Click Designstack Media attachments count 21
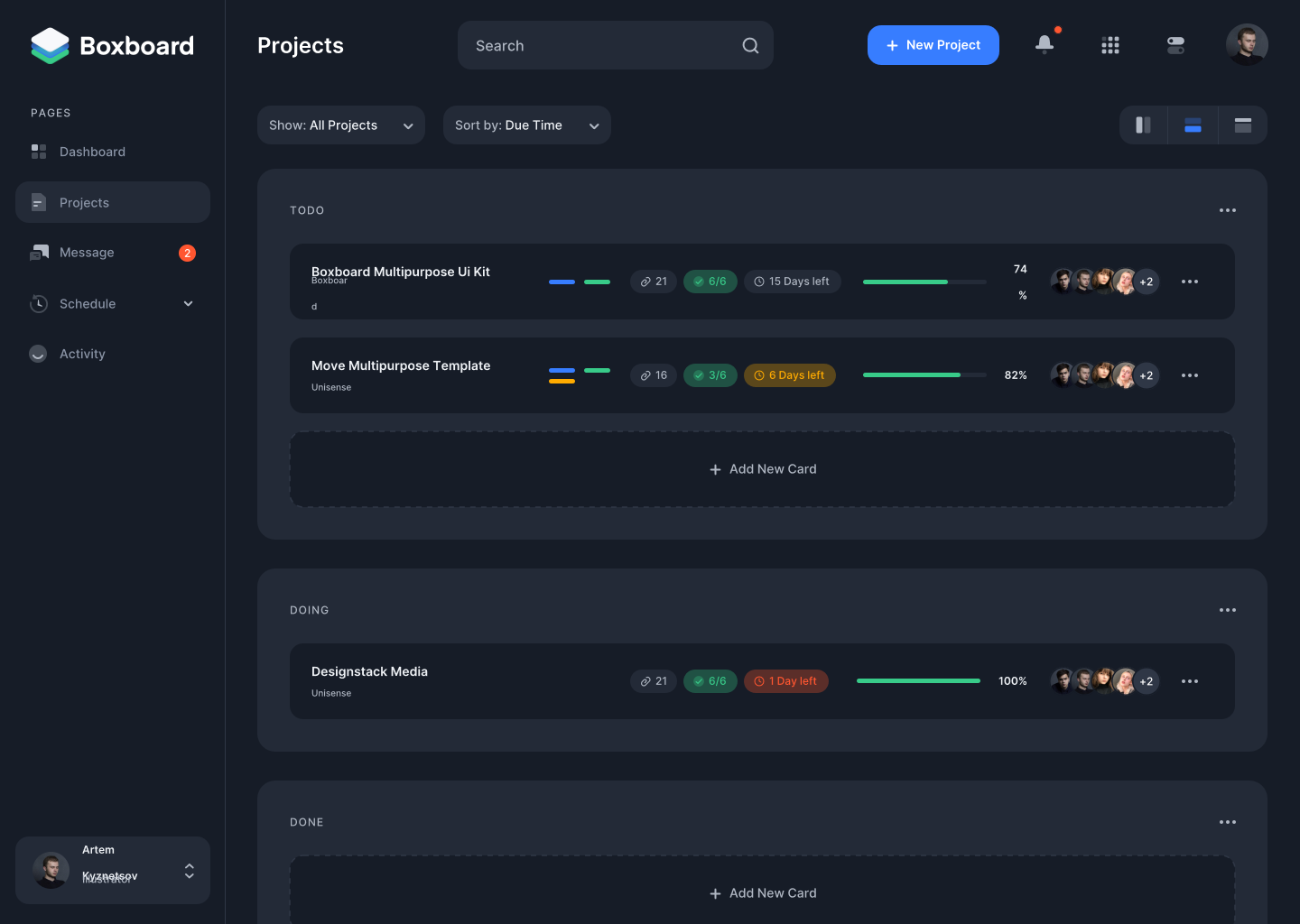 654,681
